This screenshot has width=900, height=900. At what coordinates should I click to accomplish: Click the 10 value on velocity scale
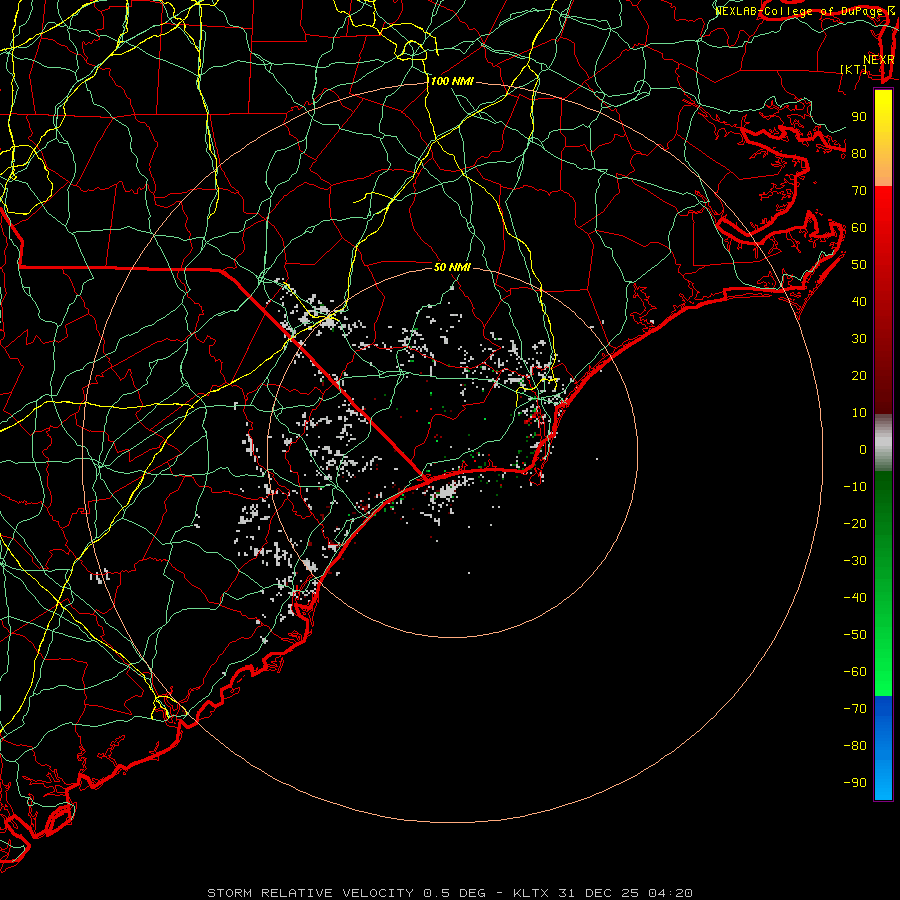[859, 413]
